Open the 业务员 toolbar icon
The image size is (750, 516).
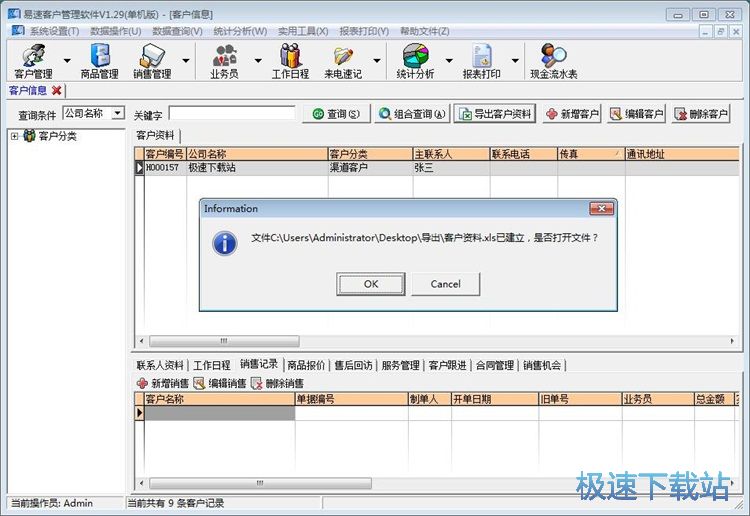point(224,61)
